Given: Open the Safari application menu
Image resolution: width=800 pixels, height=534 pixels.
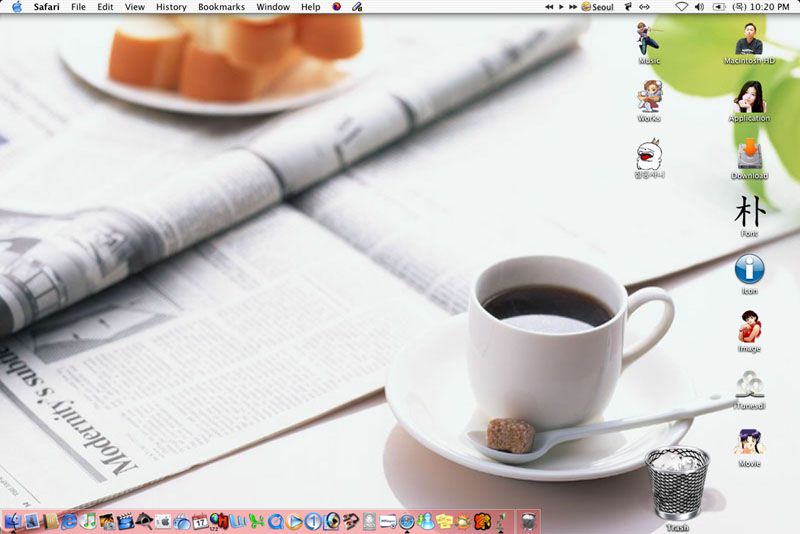Looking at the screenshot, I should pos(46,7).
